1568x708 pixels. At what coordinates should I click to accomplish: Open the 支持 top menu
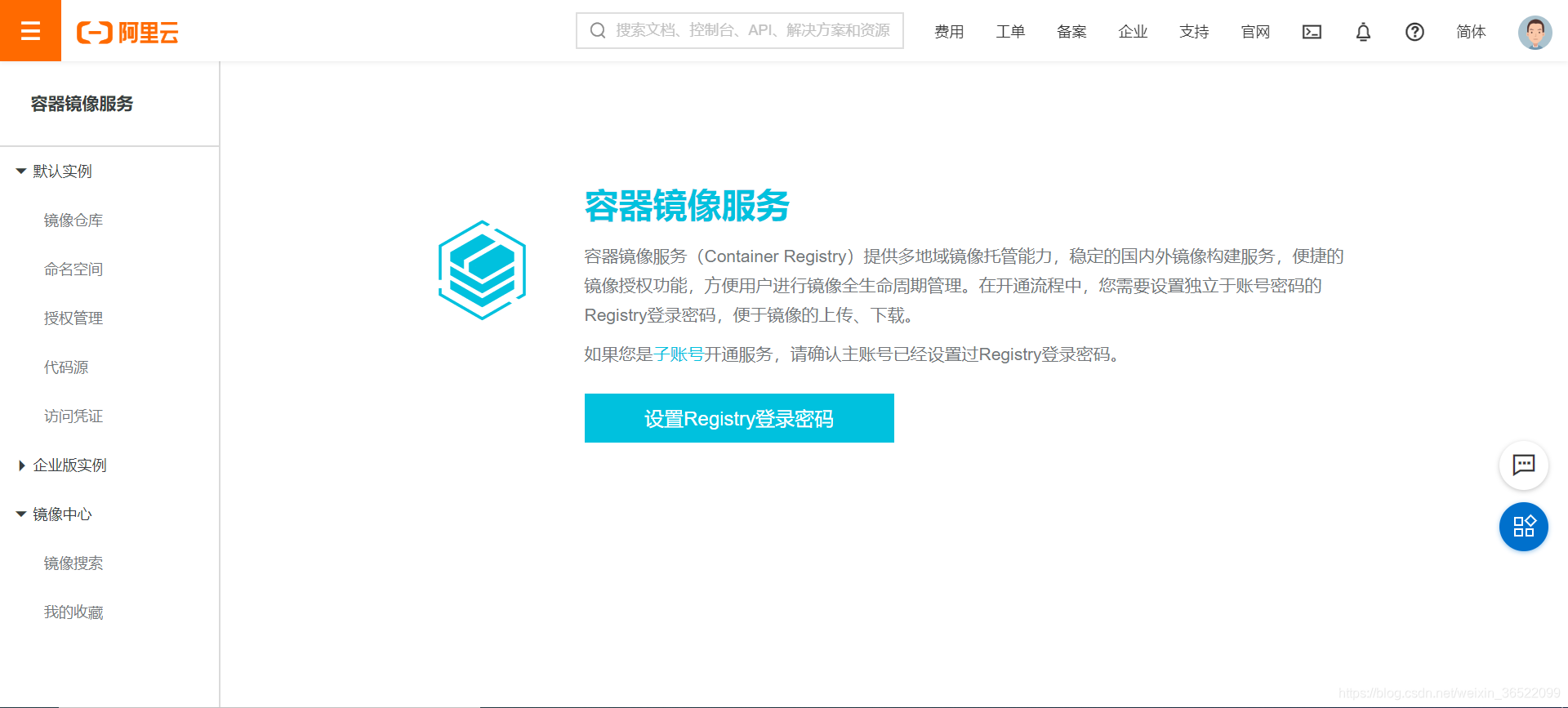(x=1194, y=32)
